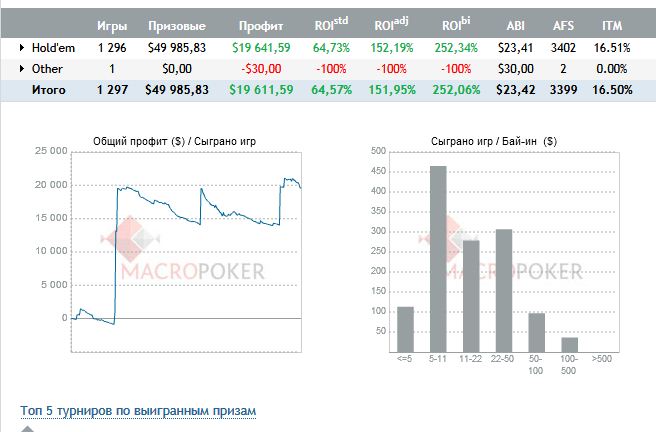Click the Игры column header
656x432 pixels.
point(112,25)
